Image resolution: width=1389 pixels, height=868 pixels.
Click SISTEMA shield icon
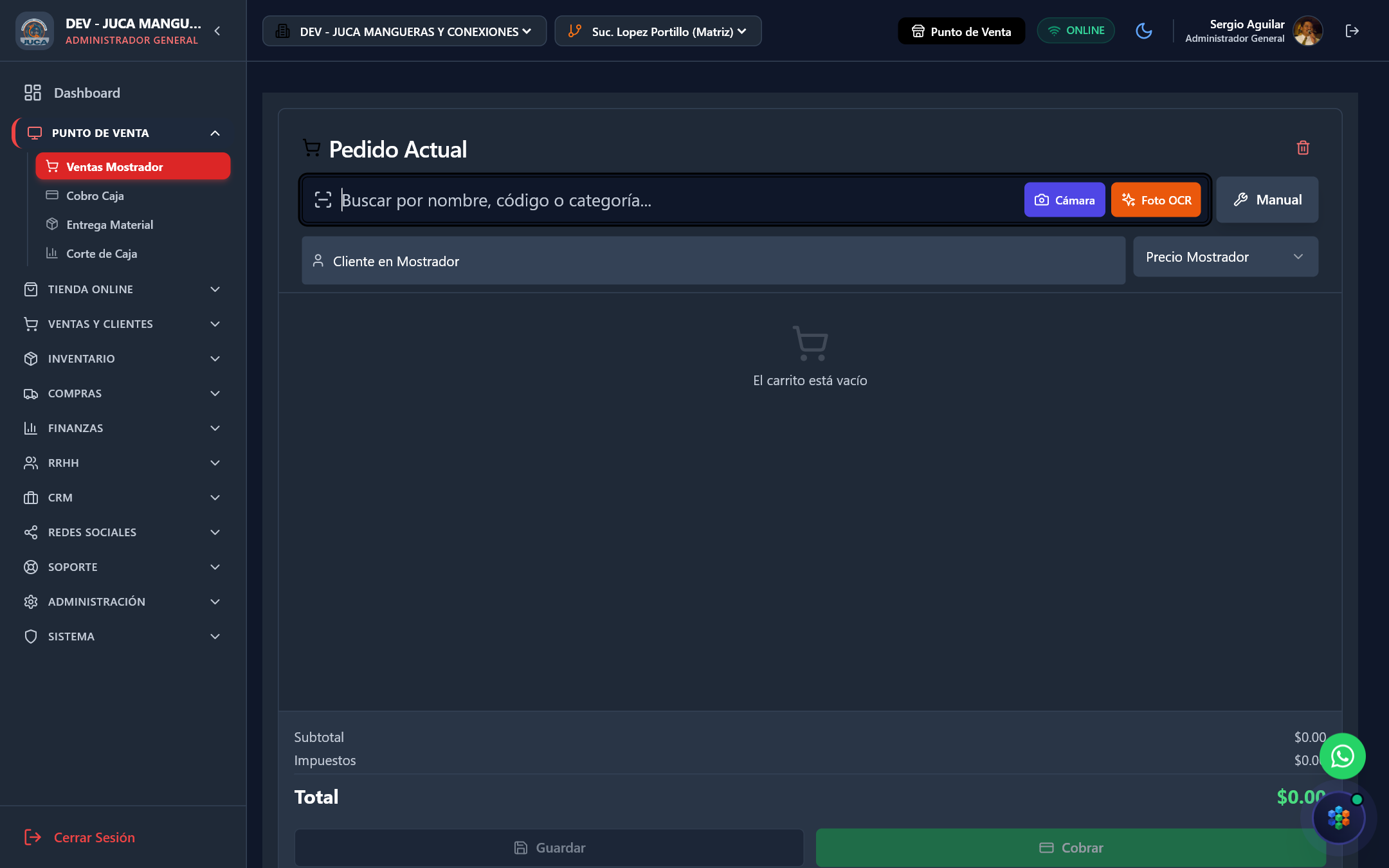coord(31,637)
